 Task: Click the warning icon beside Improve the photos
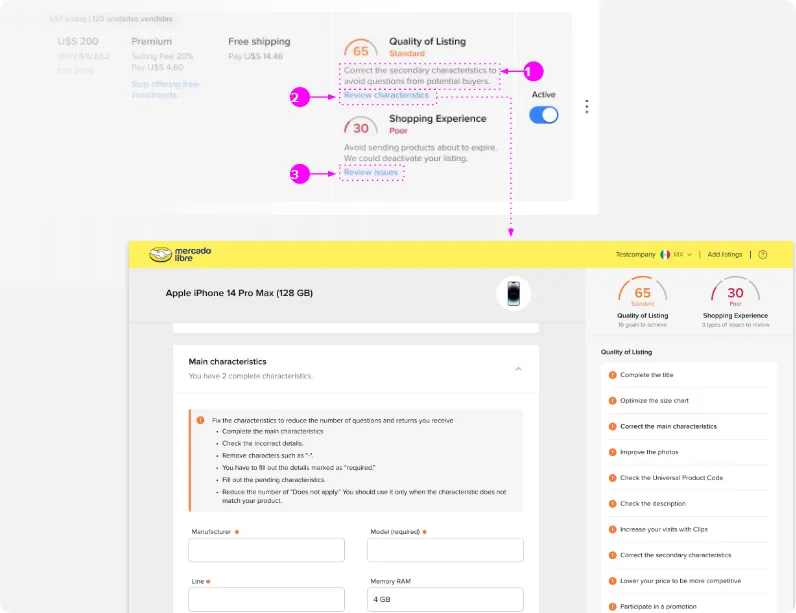coord(612,452)
